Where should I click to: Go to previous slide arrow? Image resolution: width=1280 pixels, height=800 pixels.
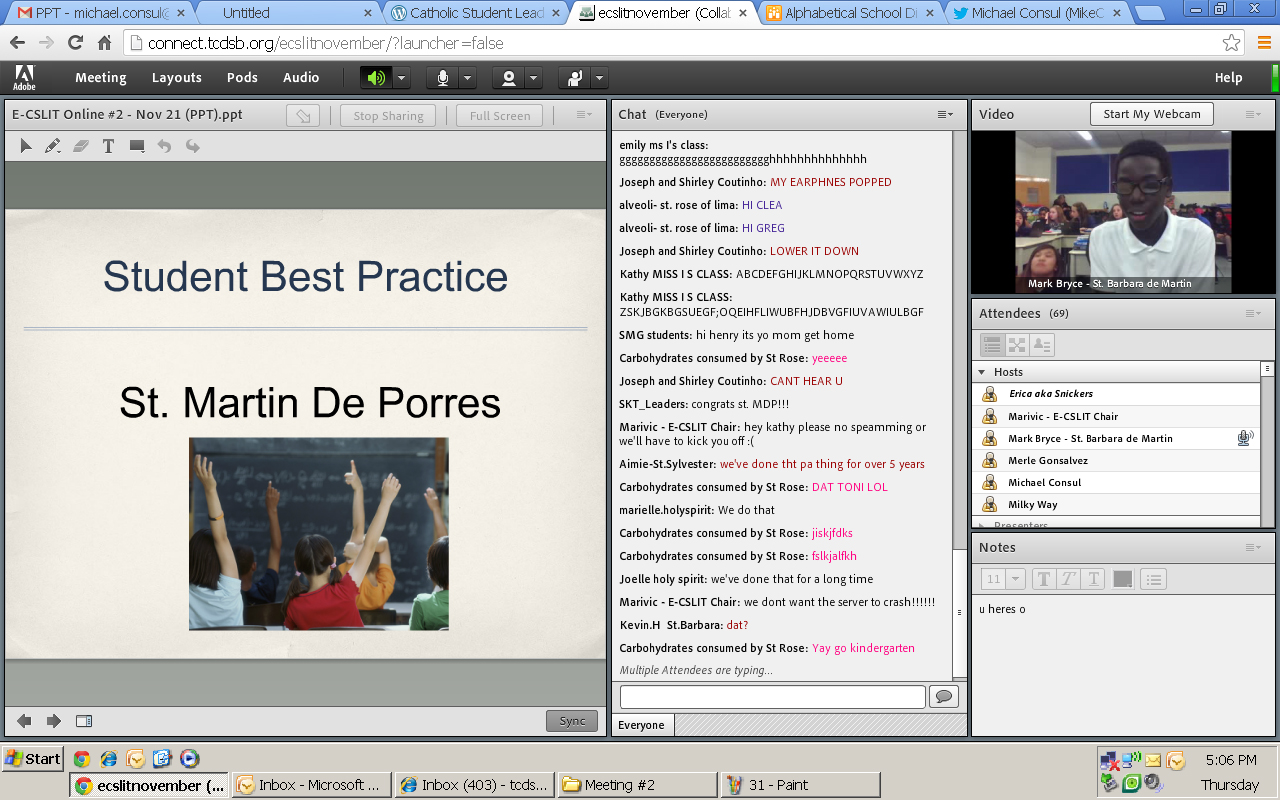(24, 721)
